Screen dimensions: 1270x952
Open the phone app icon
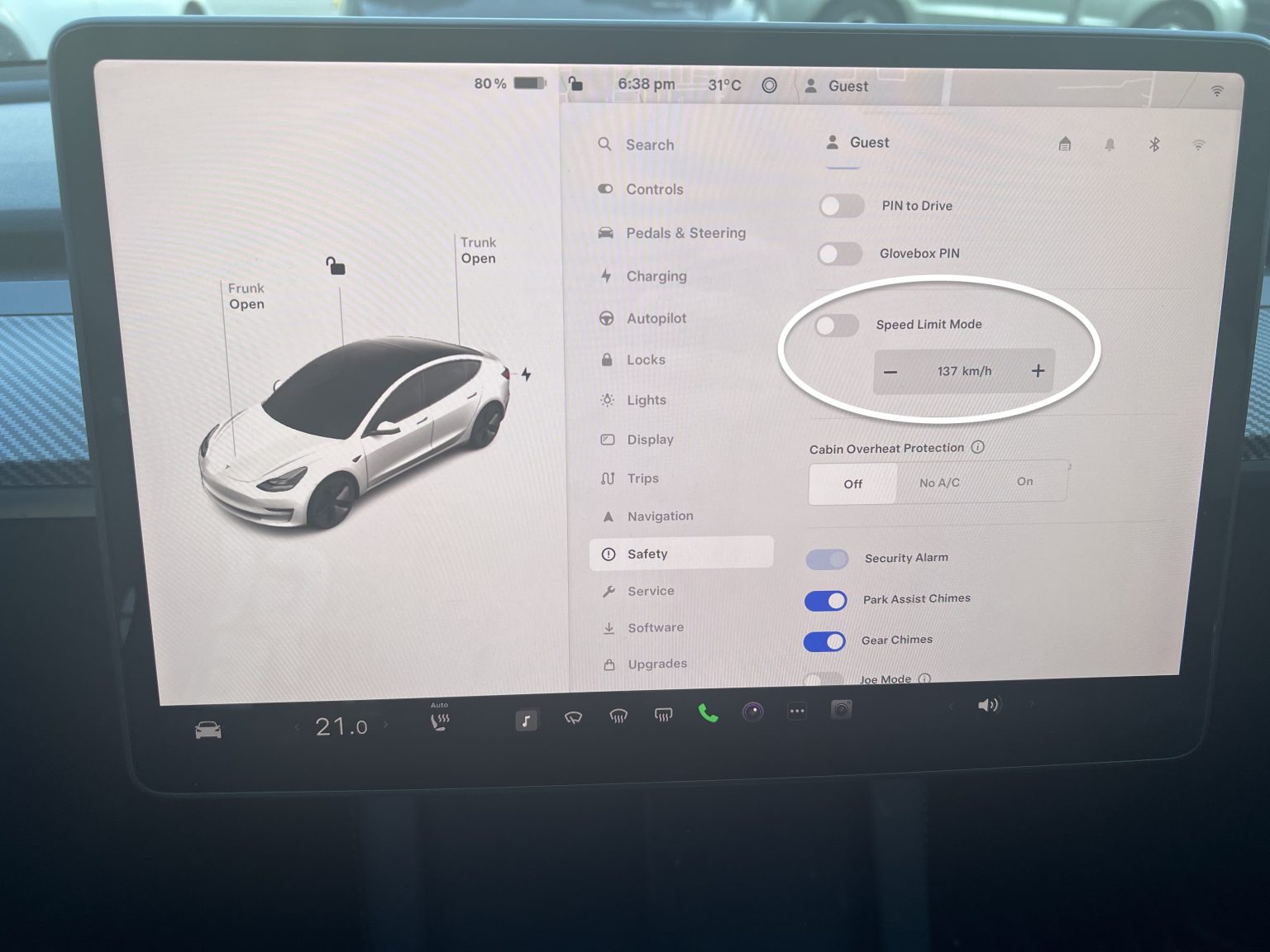pyautogui.click(x=707, y=712)
